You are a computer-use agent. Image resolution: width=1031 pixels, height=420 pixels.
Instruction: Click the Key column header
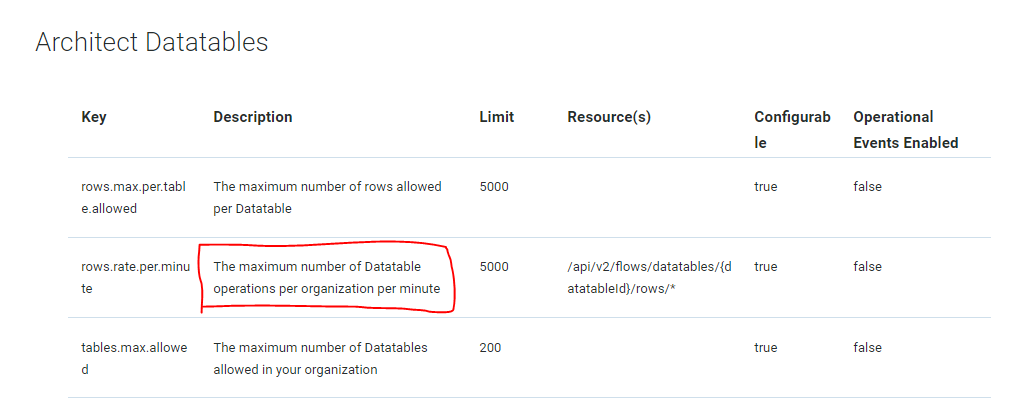click(94, 117)
